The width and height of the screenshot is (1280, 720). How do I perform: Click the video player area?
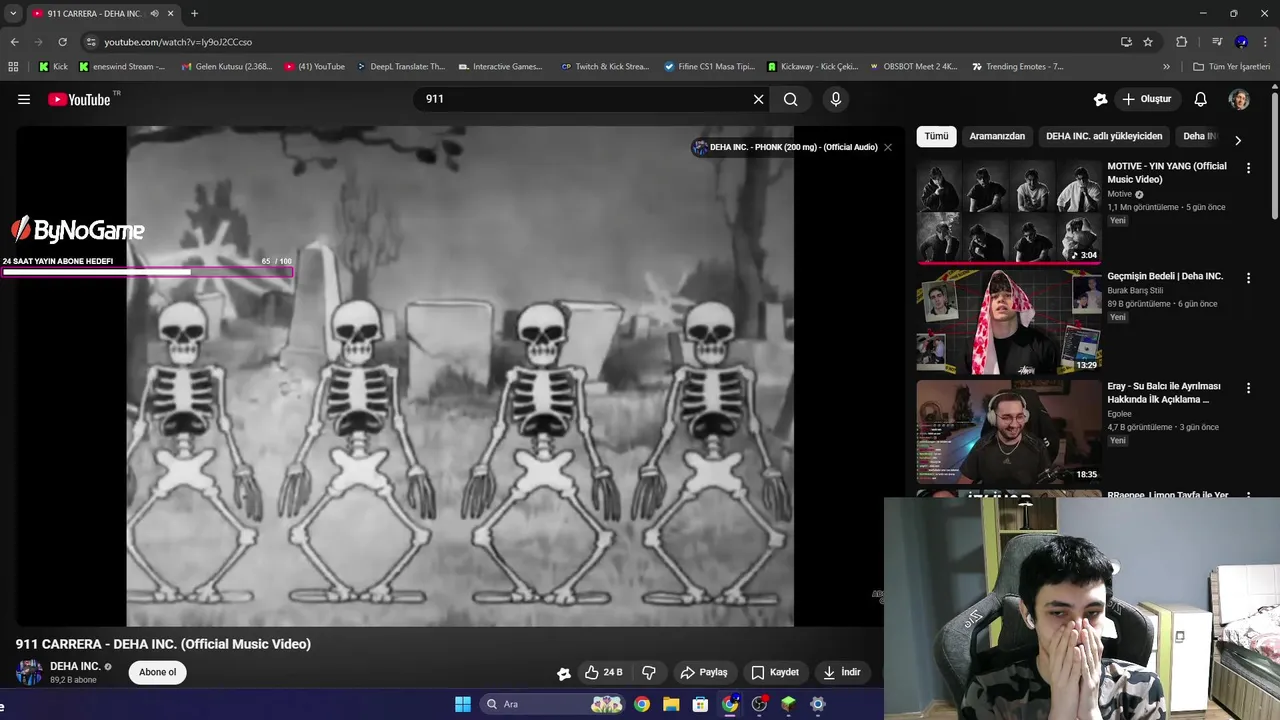(x=460, y=376)
